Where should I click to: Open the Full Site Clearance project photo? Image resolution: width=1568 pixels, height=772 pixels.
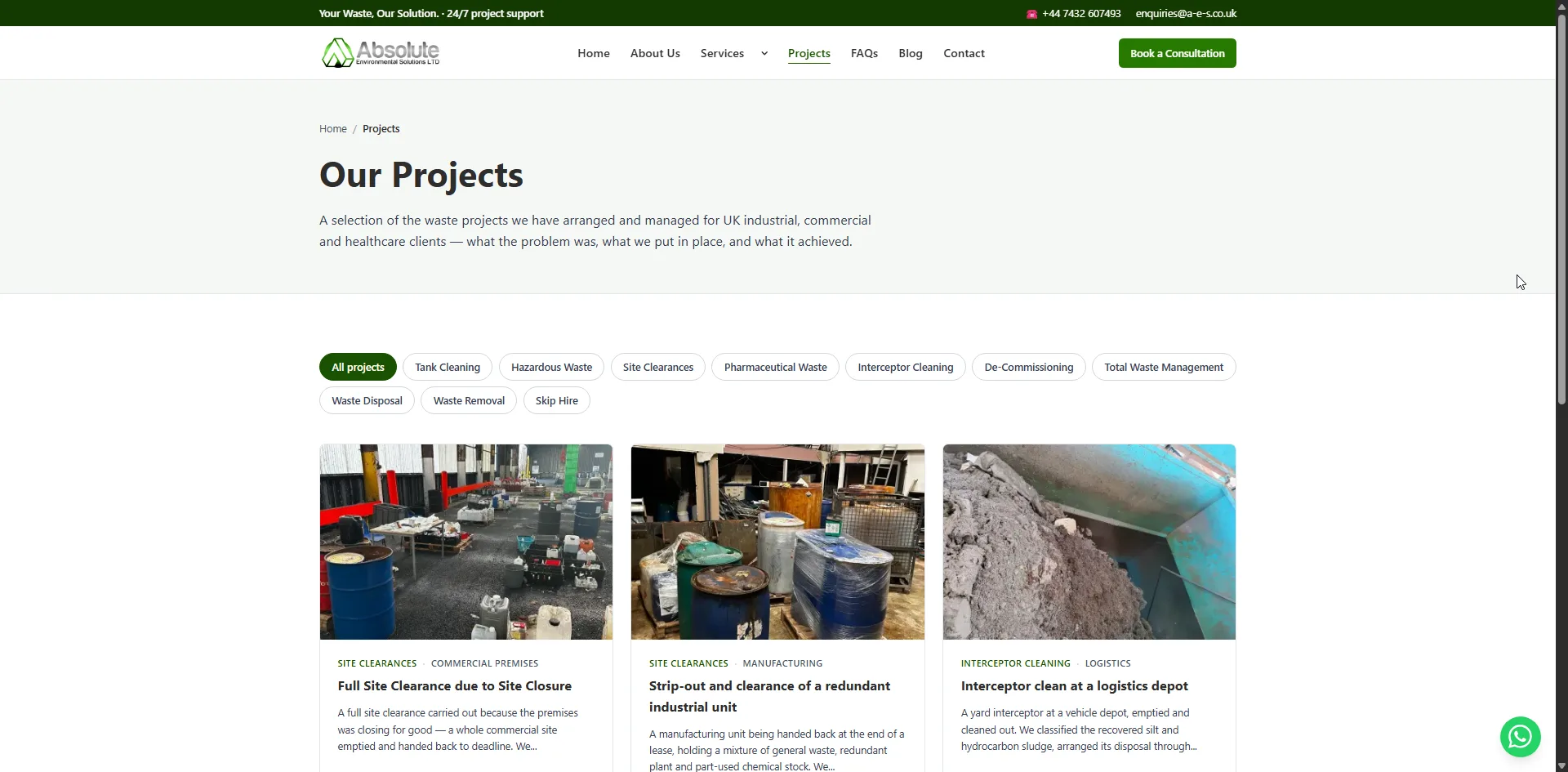(x=466, y=542)
